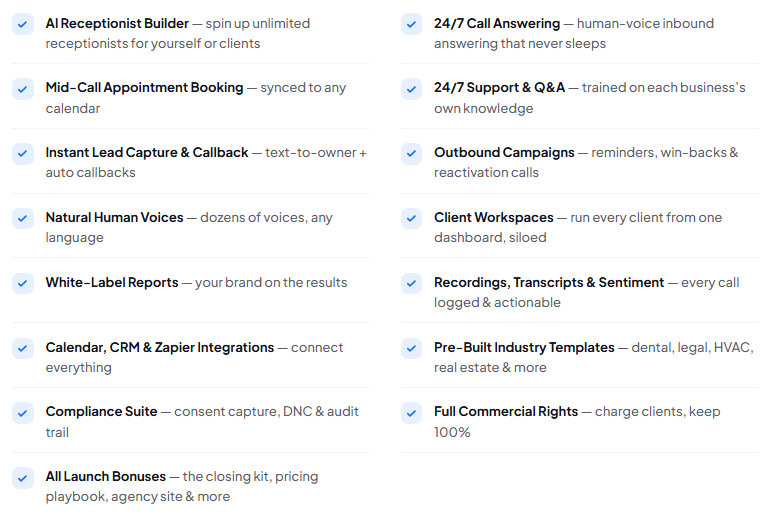
Task: Select the check icon by Pre-Built Industry Templates
Action: click(411, 348)
